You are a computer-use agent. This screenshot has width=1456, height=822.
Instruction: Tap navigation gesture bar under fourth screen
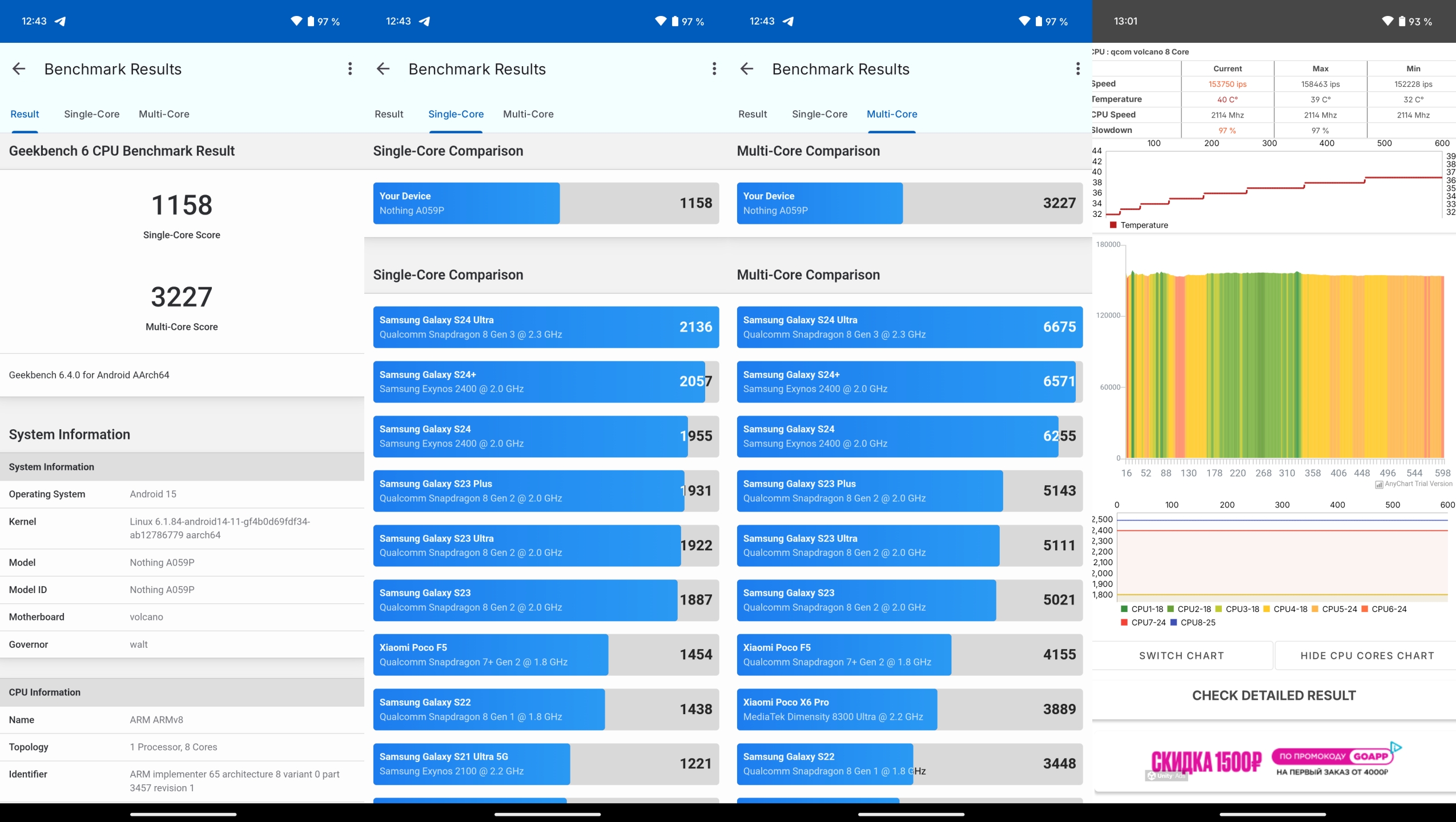(x=1273, y=815)
